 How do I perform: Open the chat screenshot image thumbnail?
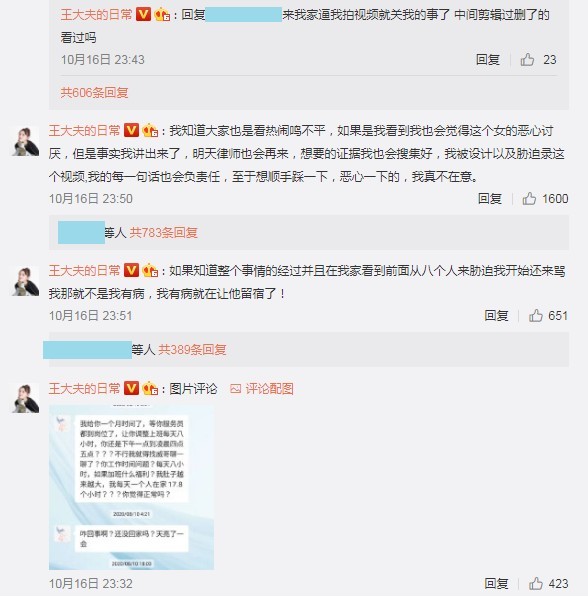(131, 487)
